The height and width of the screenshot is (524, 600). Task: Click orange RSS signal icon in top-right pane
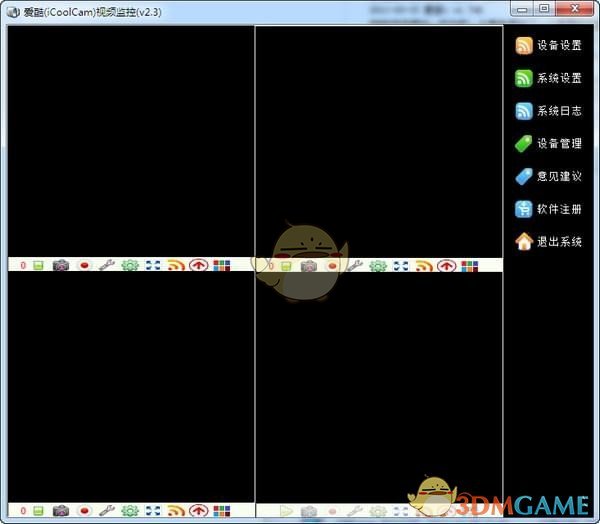click(x=424, y=266)
